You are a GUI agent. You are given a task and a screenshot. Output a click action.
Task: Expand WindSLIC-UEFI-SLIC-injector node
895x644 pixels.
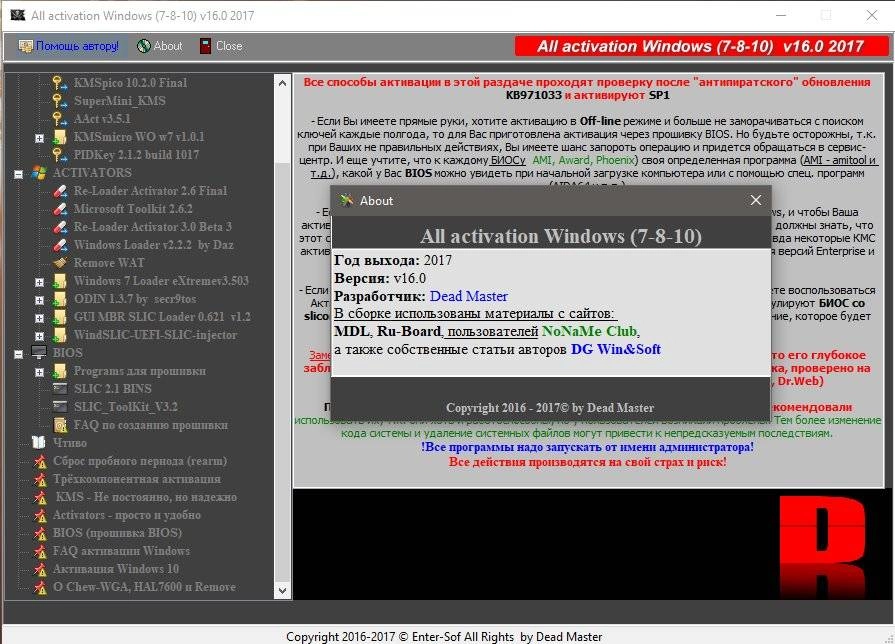click(39, 336)
